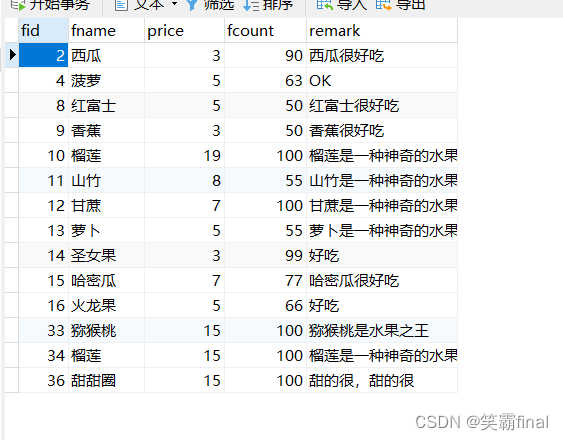Click fcount cell 66 in 火龙果 row
The height and width of the screenshot is (440, 563).
click(265, 305)
